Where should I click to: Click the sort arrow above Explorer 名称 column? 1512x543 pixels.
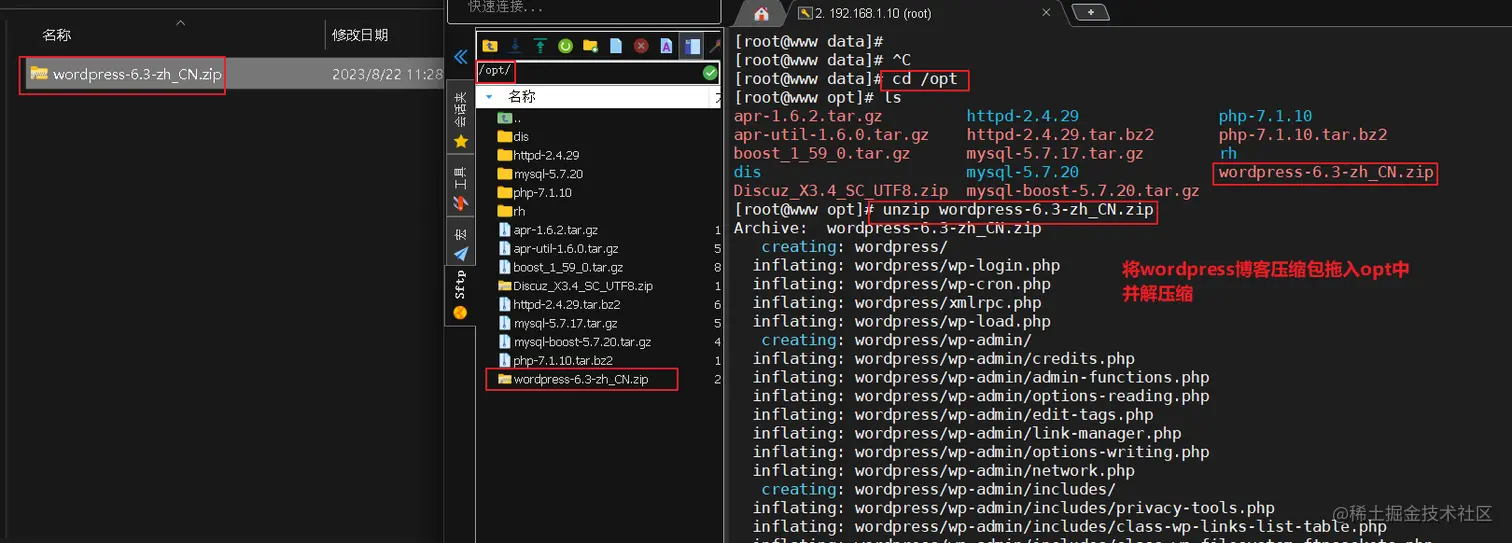[x=181, y=22]
